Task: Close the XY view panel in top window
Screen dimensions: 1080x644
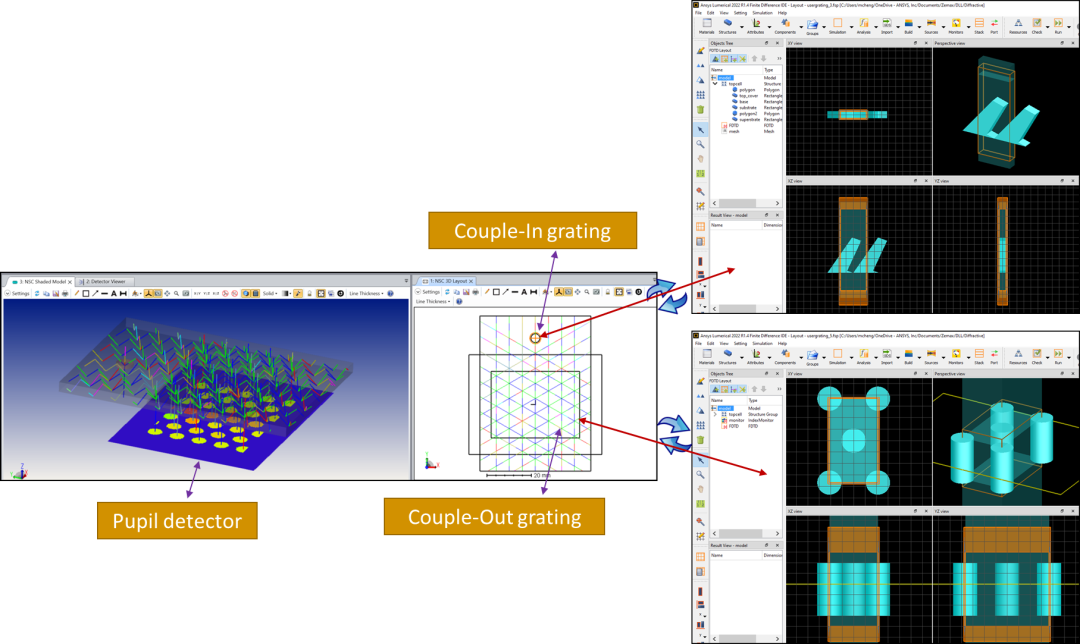Action: 926,43
